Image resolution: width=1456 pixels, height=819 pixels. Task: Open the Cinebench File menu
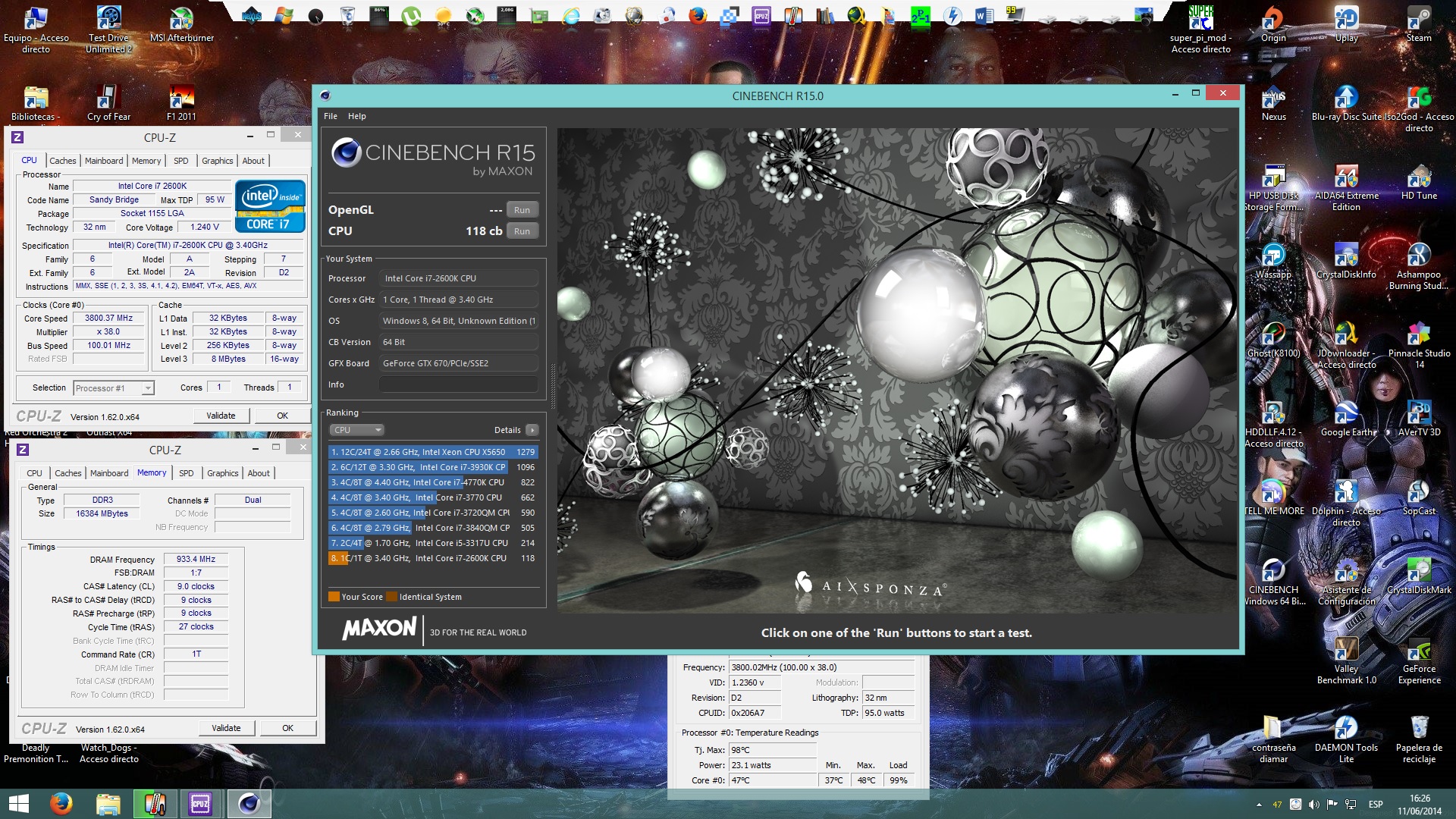331,116
